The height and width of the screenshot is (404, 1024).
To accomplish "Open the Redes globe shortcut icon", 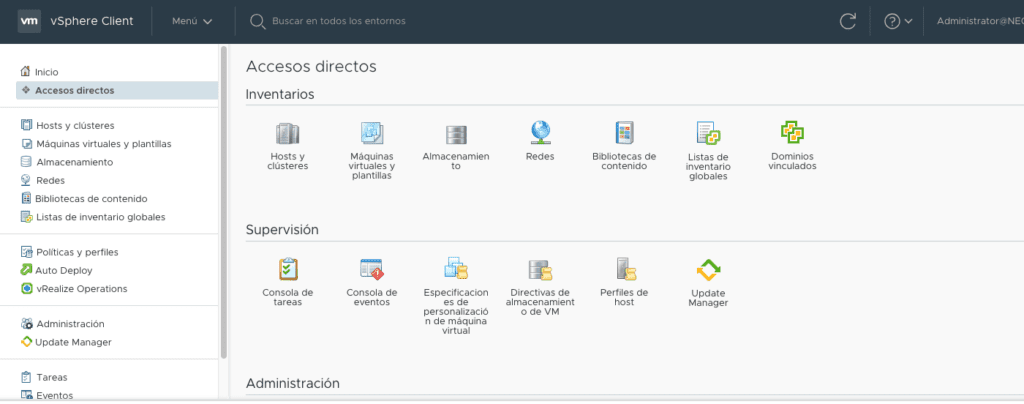I will pyautogui.click(x=540, y=133).
